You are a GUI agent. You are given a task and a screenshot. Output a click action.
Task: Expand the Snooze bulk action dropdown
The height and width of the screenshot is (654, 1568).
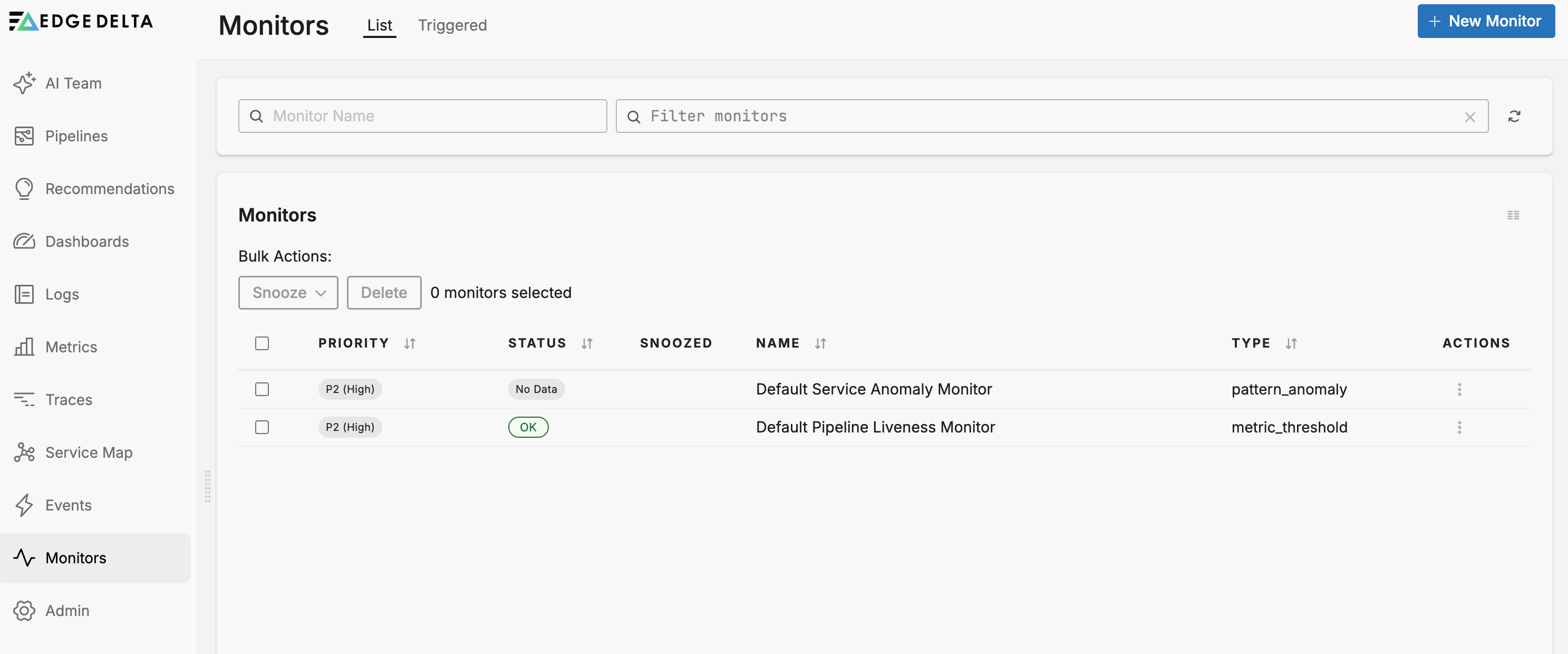click(288, 292)
